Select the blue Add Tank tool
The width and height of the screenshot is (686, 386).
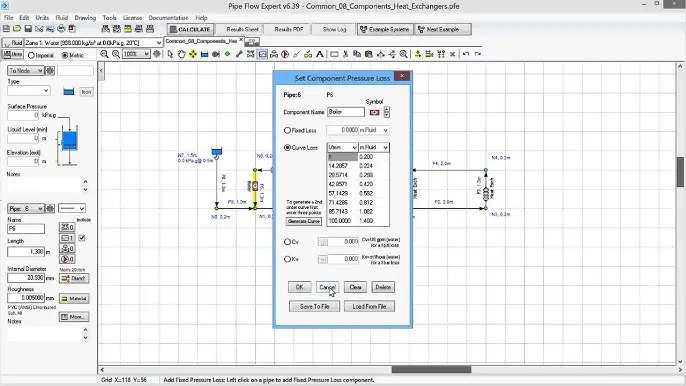tap(204, 54)
